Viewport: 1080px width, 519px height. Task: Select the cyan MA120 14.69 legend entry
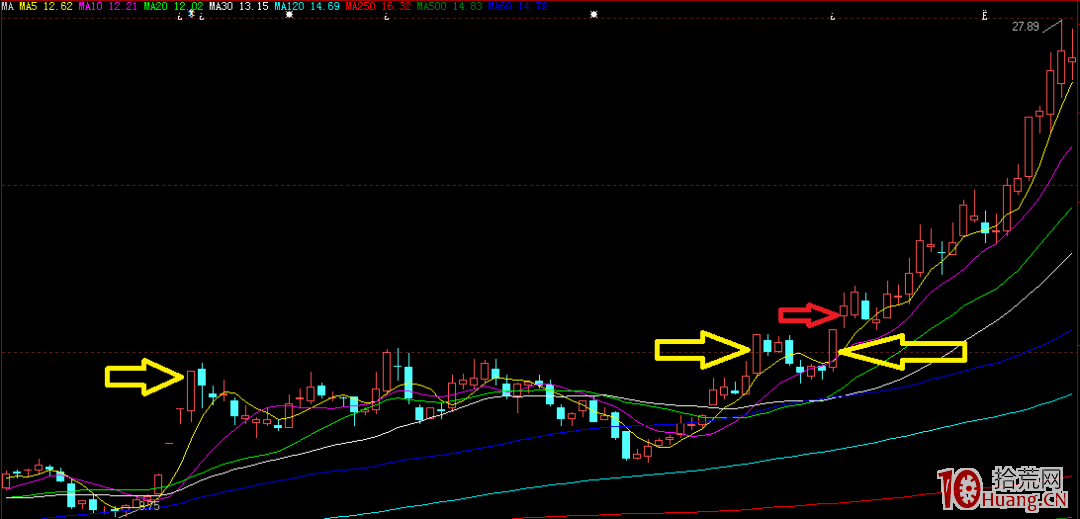pos(307,6)
